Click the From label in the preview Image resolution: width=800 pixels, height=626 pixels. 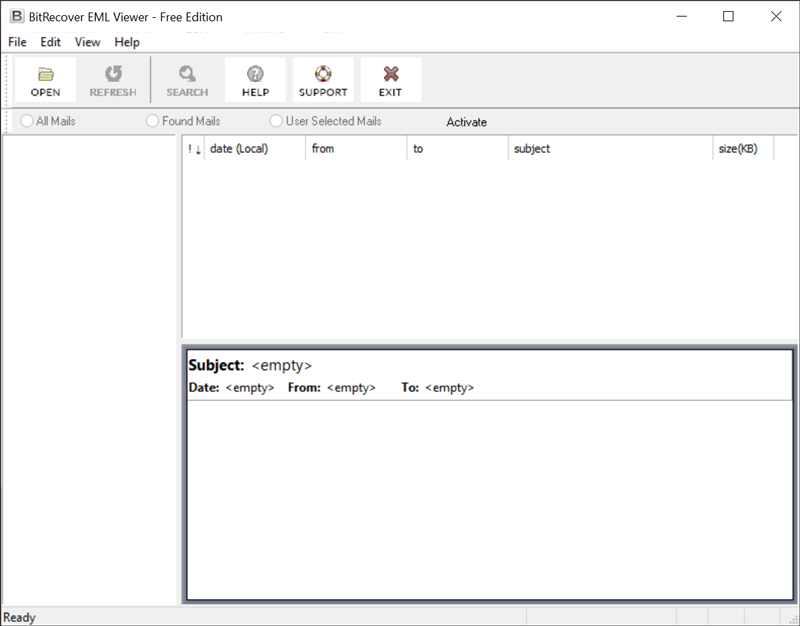pyautogui.click(x=304, y=388)
